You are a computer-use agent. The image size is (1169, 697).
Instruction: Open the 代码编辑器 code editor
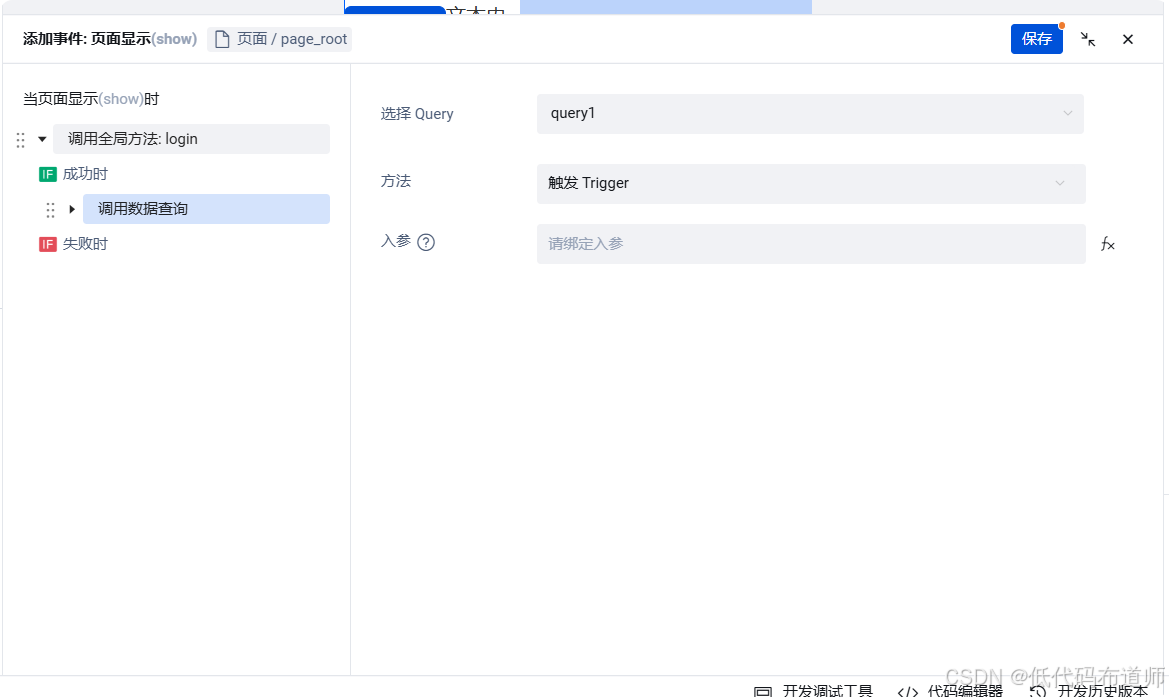(963, 690)
